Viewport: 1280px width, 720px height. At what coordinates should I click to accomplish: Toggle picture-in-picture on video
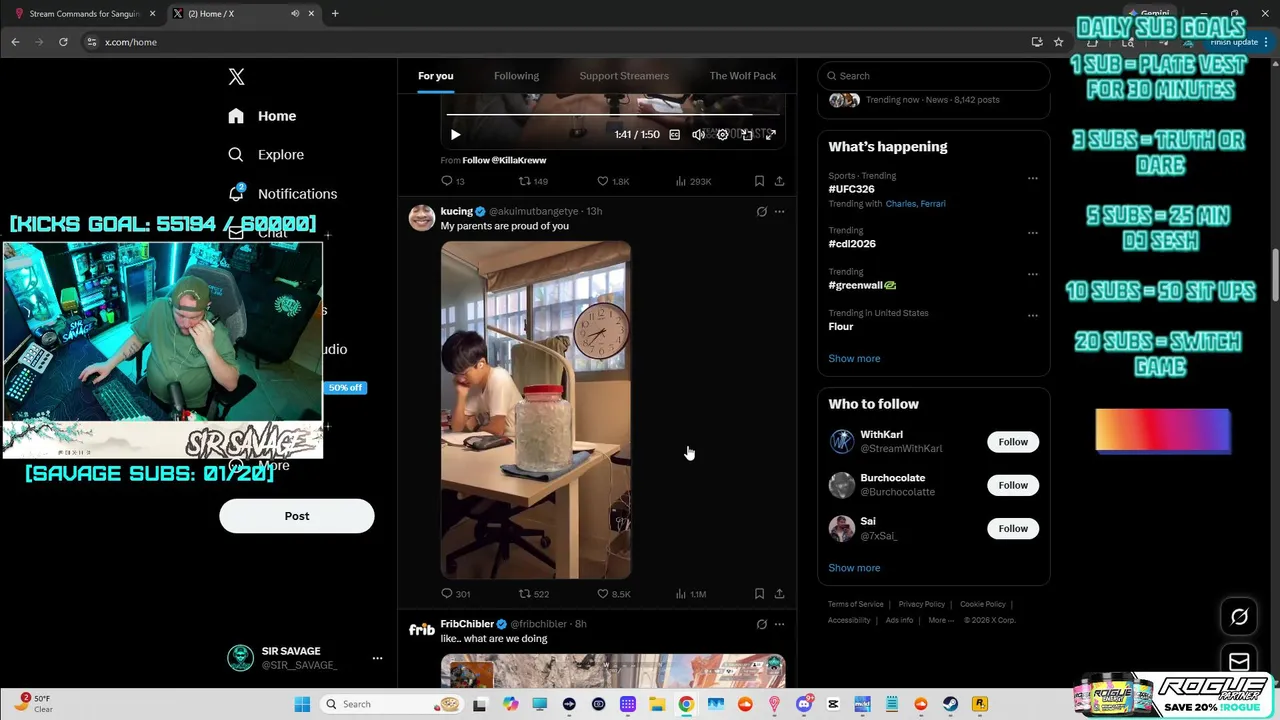click(746, 135)
